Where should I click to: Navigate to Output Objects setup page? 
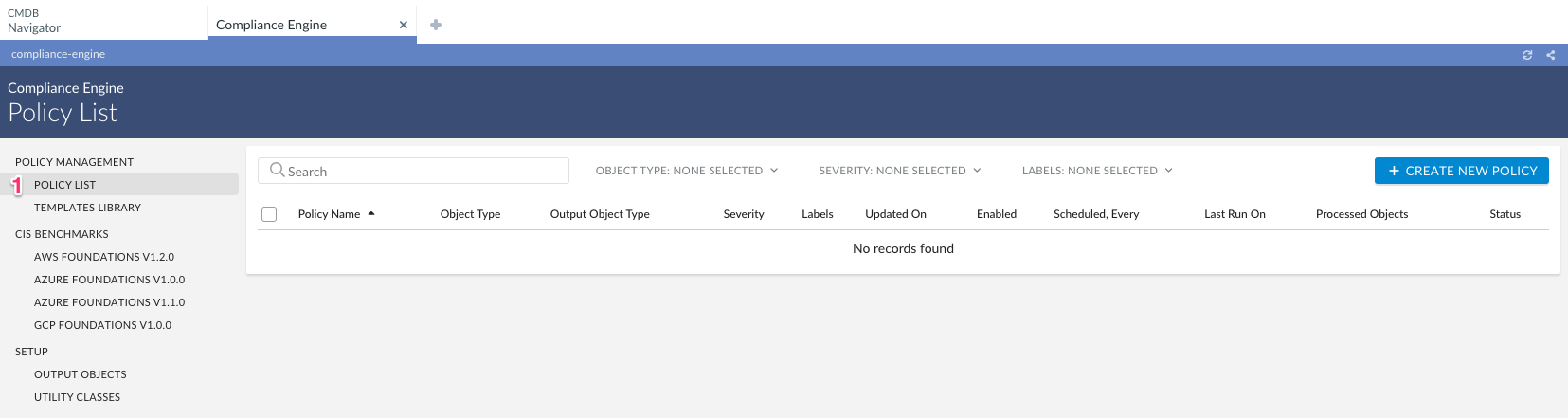coord(81,374)
